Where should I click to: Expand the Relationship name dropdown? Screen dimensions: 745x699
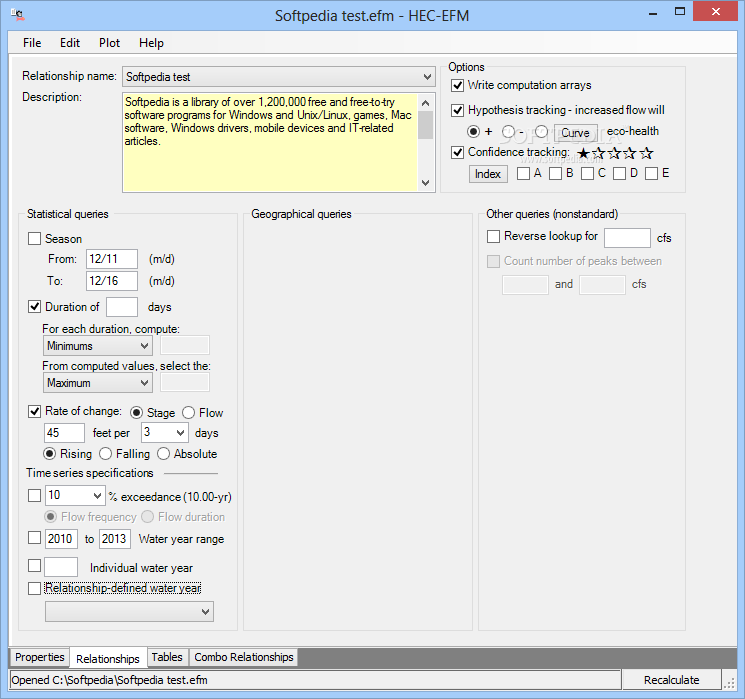(427, 77)
